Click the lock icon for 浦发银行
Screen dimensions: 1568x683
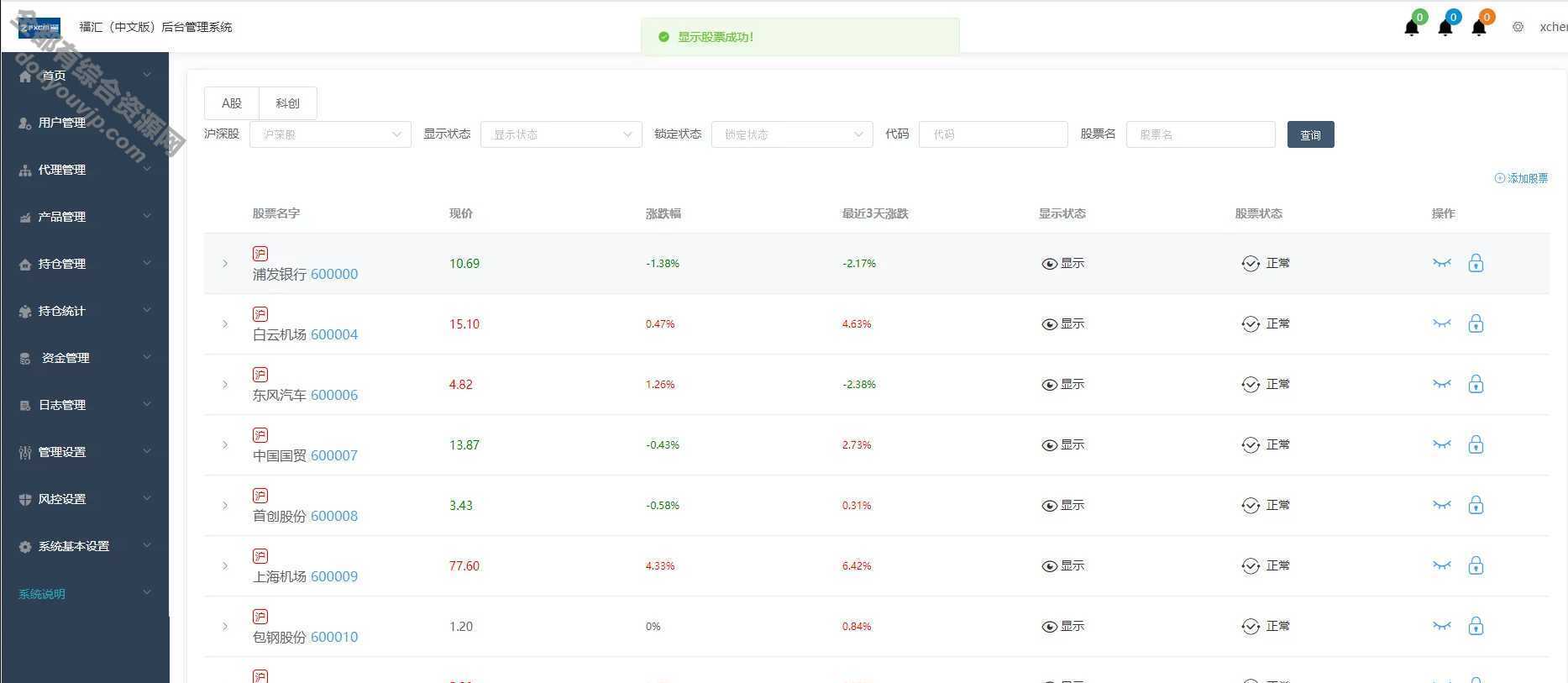pyautogui.click(x=1476, y=263)
